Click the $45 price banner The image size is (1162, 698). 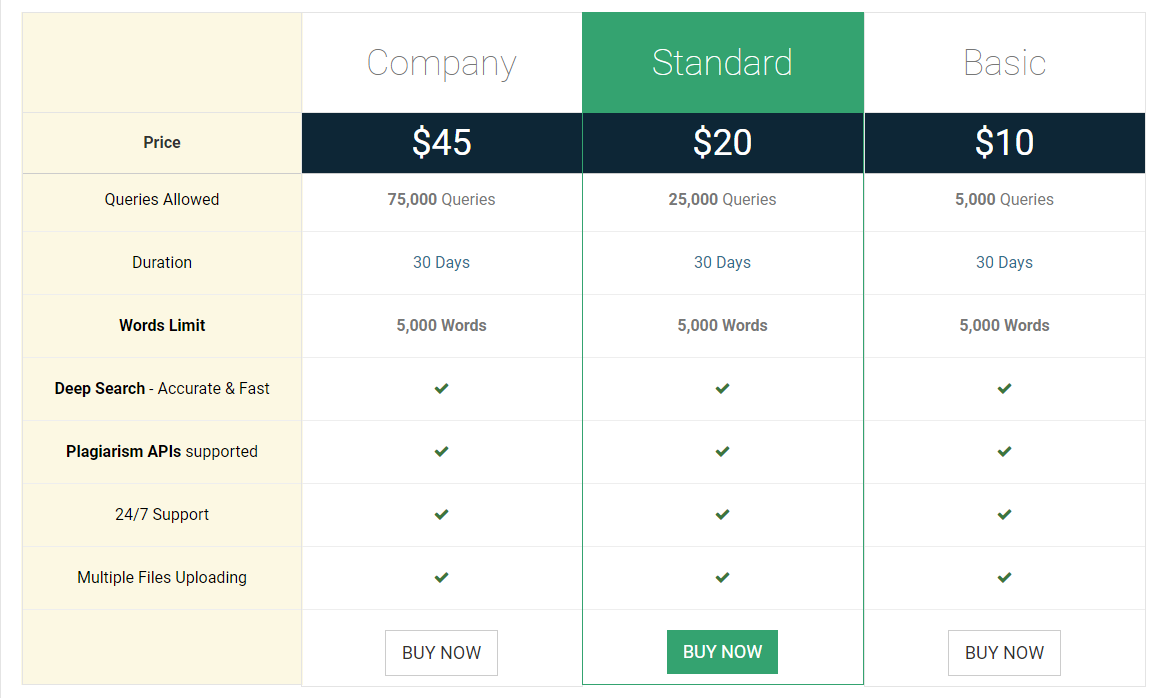[x=442, y=143]
